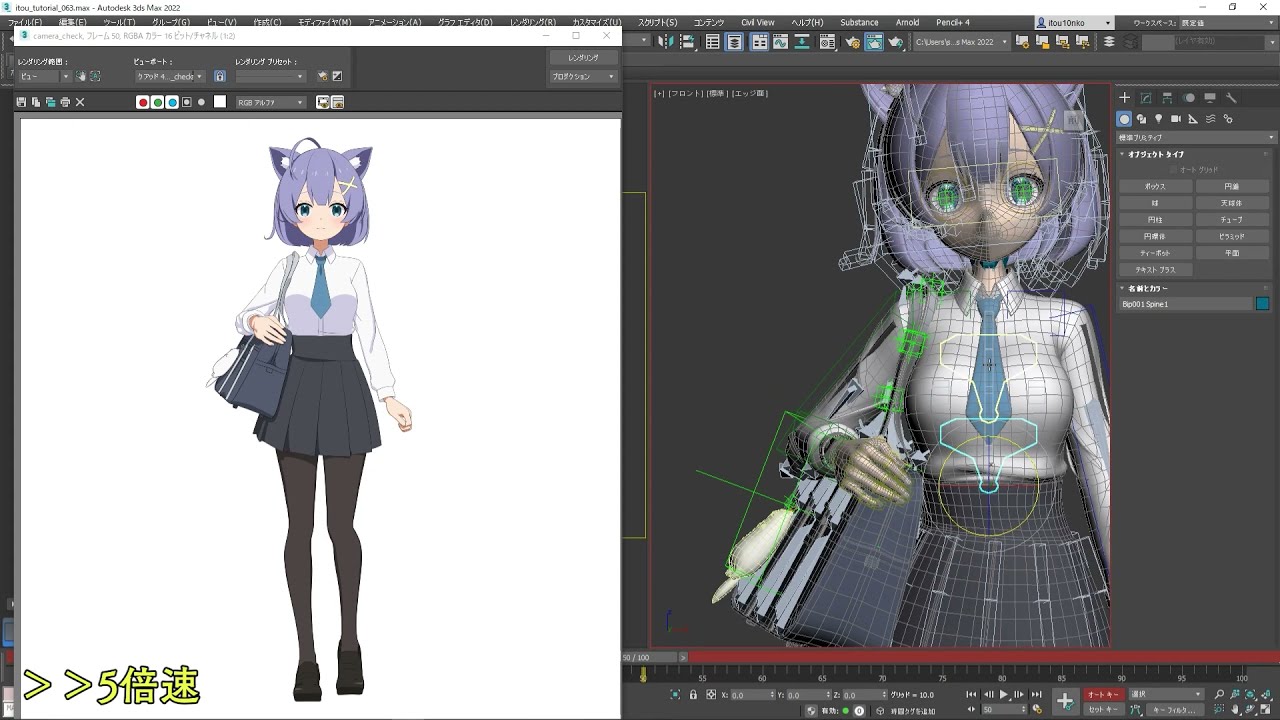1280x720 pixels.
Task: Toggle the red channel display
Action: pos(143,102)
